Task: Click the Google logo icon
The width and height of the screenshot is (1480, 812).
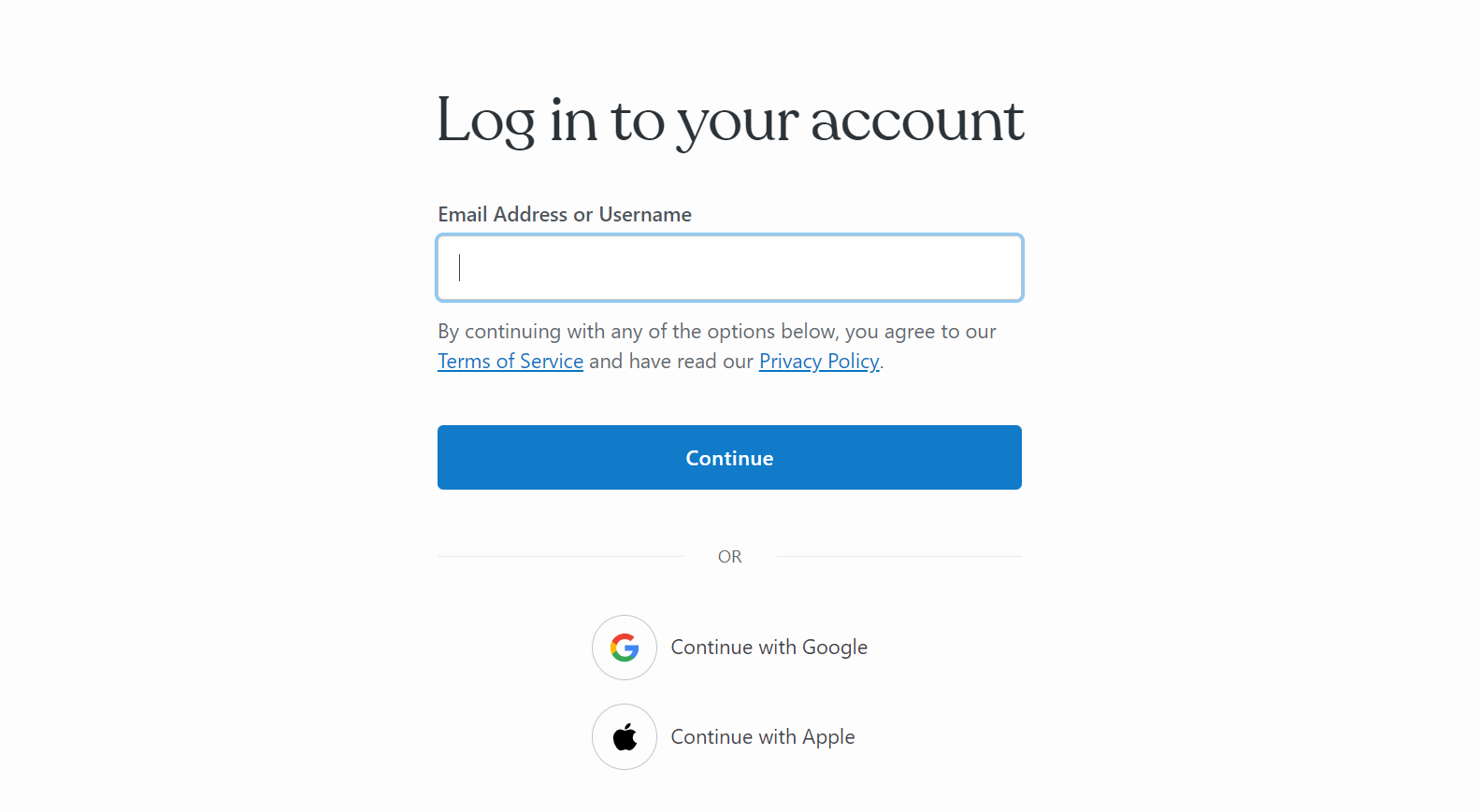Action: [x=625, y=648]
